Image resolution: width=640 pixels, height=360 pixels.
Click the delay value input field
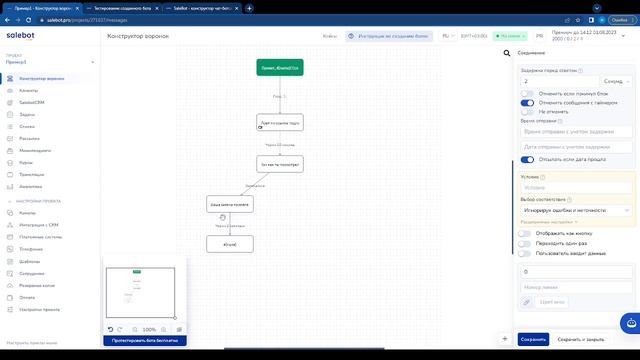(560, 81)
